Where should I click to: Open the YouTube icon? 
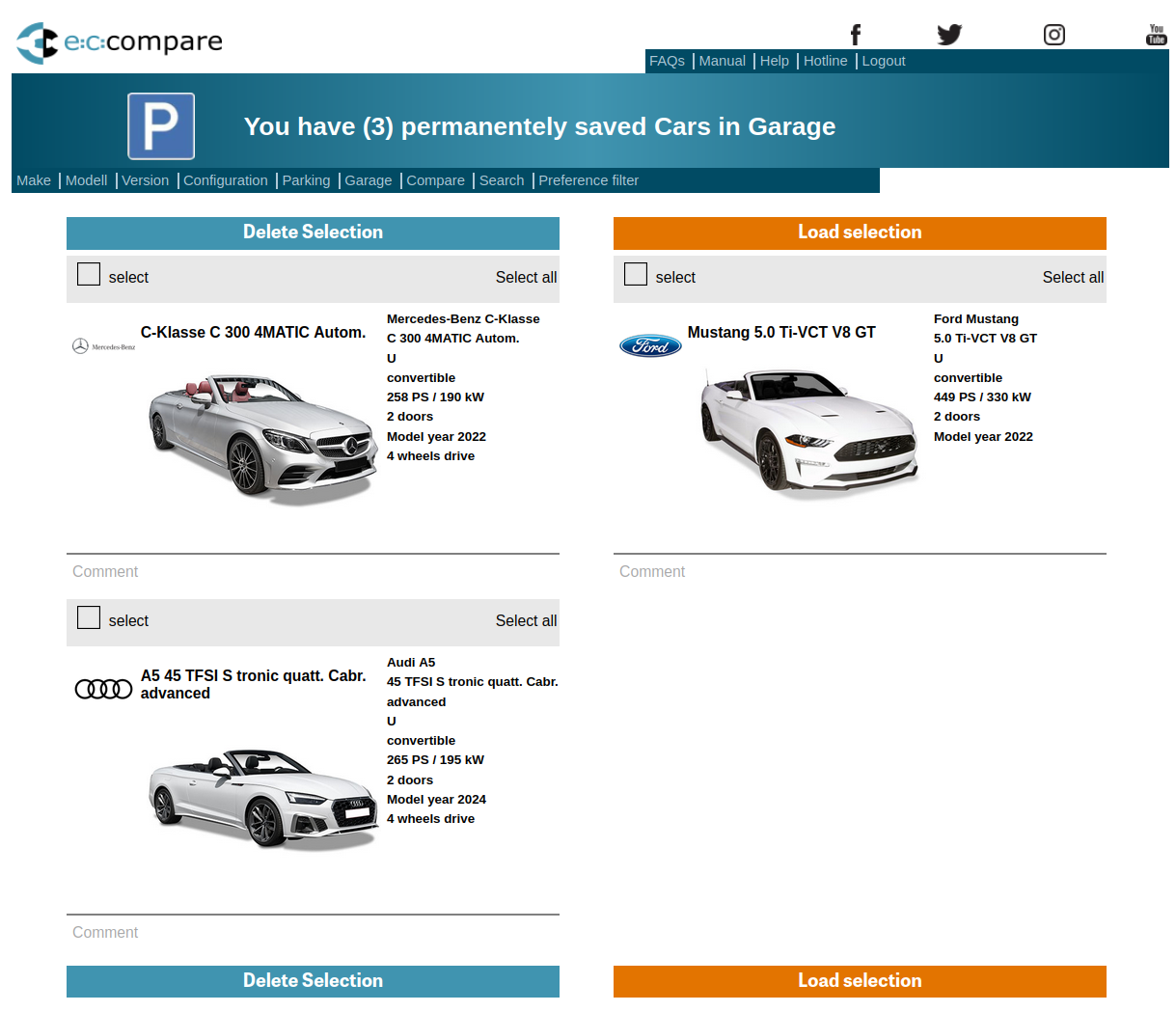[1156, 35]
